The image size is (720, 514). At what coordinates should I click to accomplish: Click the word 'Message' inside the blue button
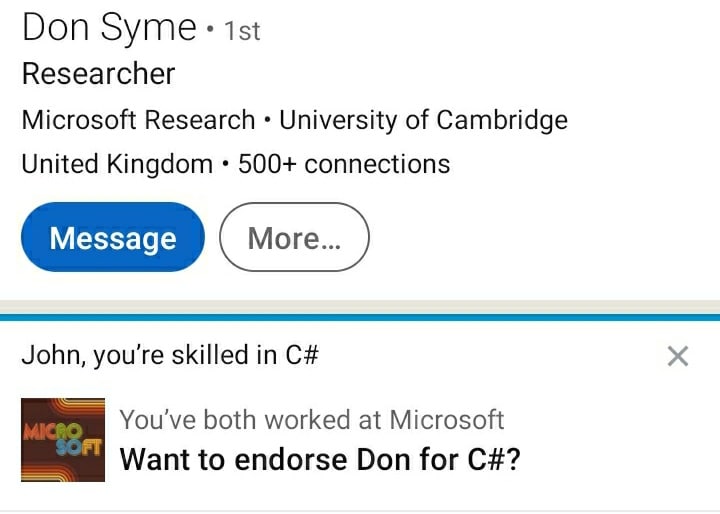tap(113, 239)
